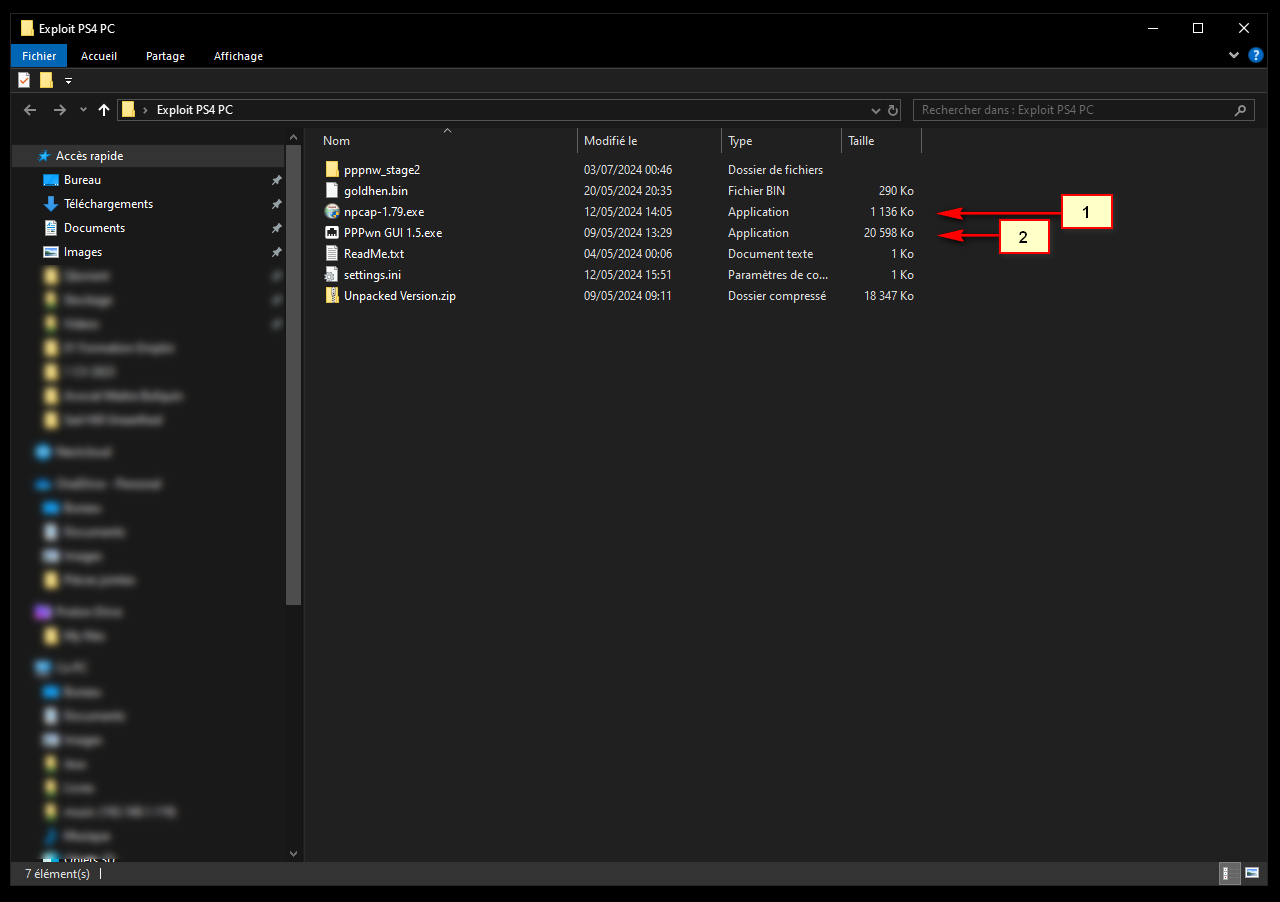Click the file name ReadMe.txt
Image resolution: width=1280 pixels, height=902 pixels.
click(x=373, y=254)
